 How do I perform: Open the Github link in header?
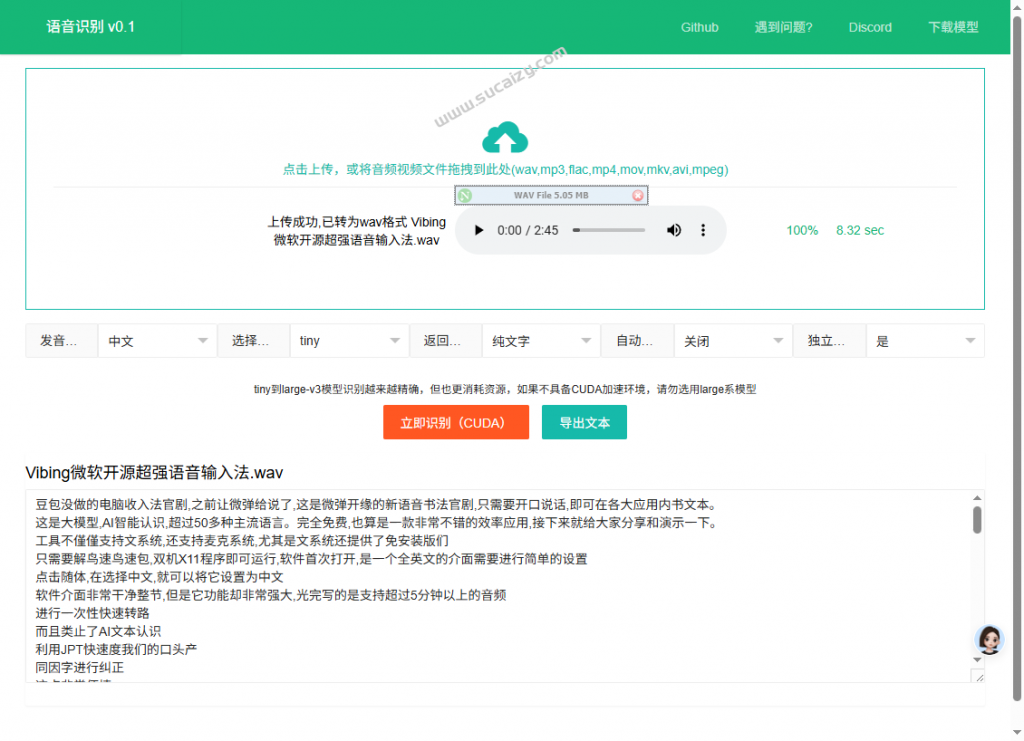[x=700, y=27]
